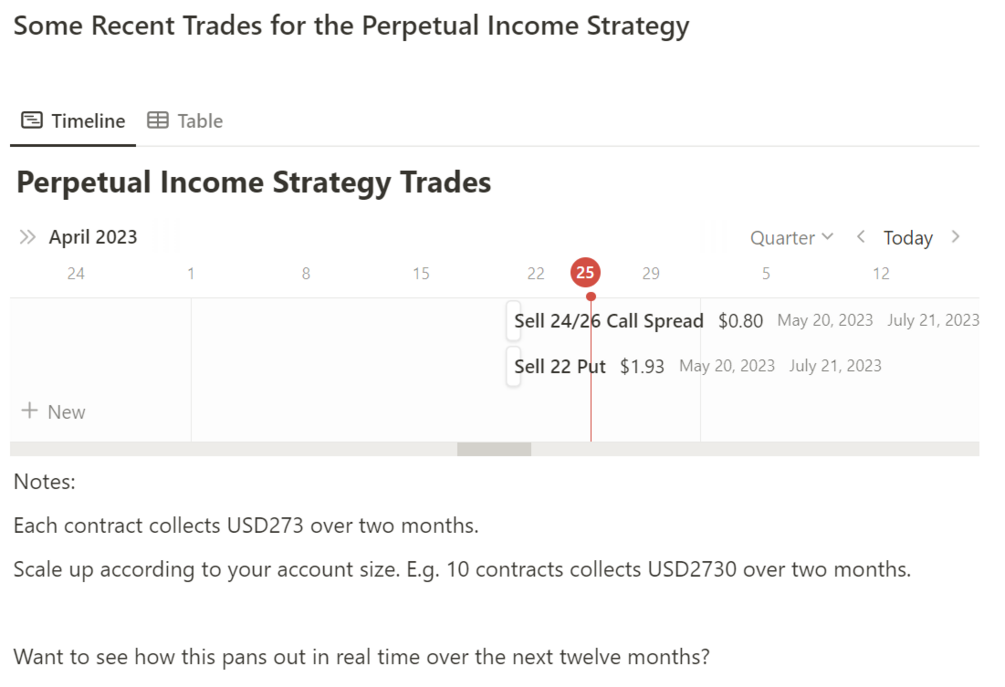Expand the timeline sidebar double-chevron
The width and height of the screenshot is (1005, 687).
coord(28,237)
